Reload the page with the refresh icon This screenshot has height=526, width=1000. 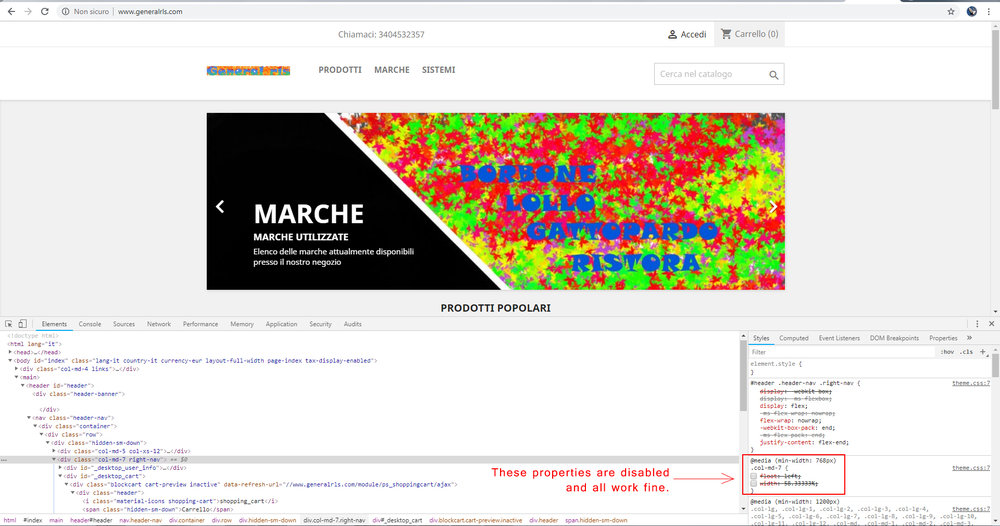(x=45, y=11)
